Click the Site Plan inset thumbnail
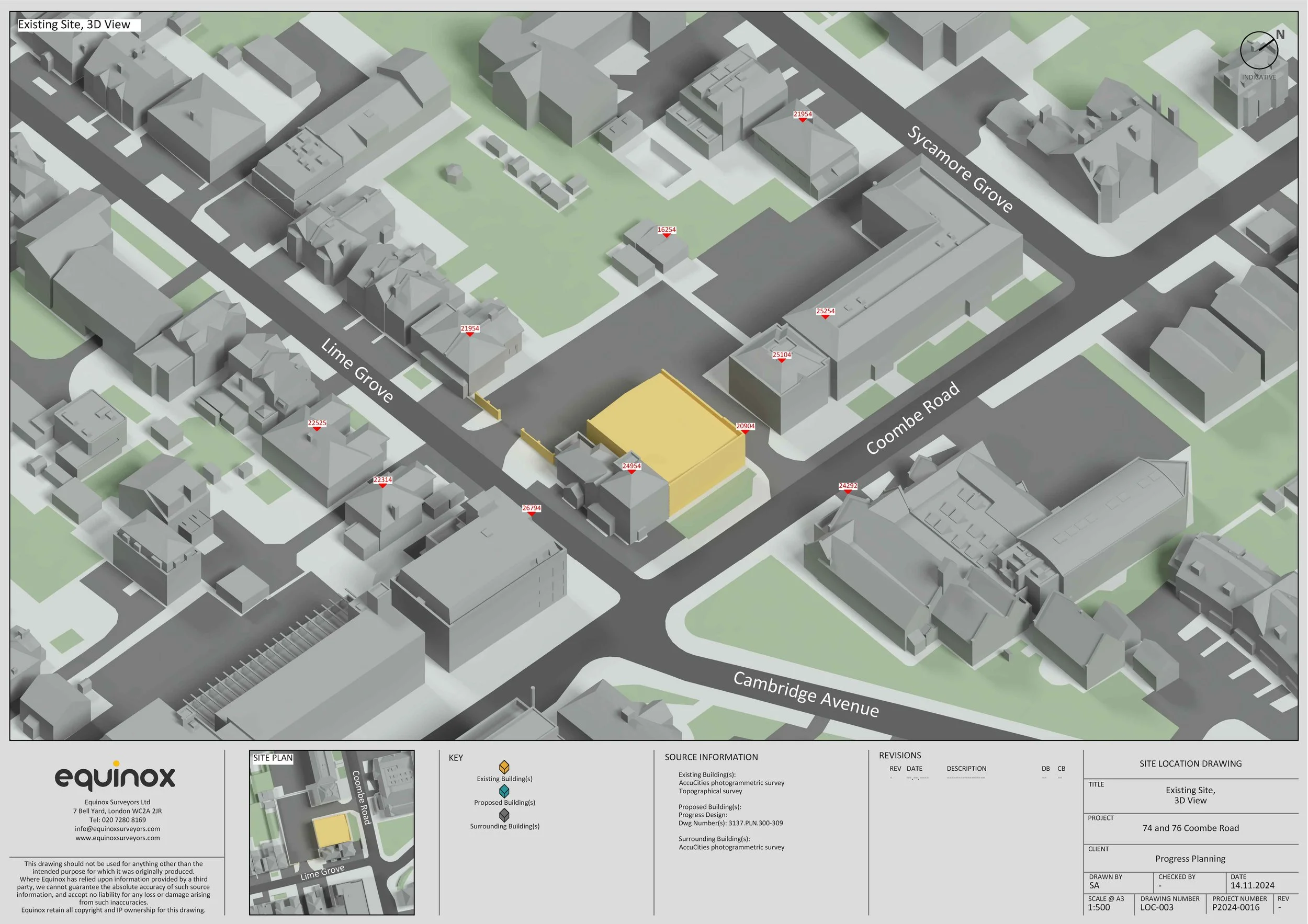This screenshot has width=1308, height=924. 332,832
